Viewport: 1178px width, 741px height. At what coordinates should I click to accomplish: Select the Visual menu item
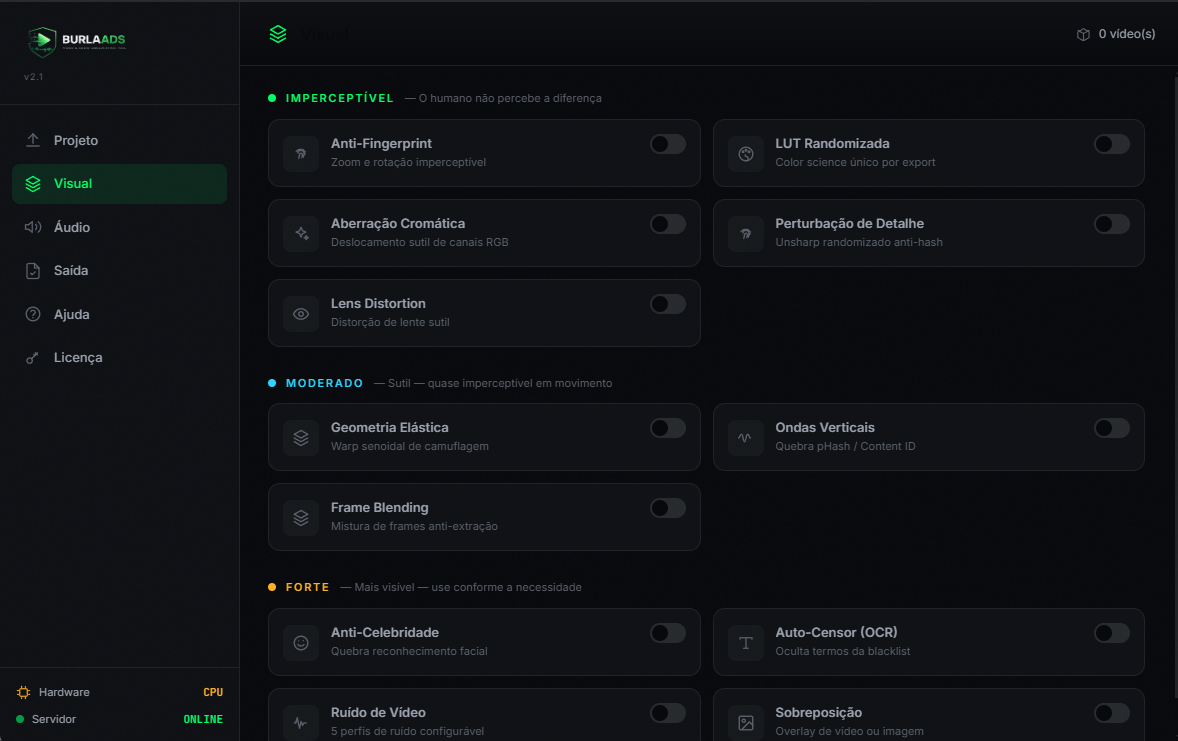pos(119,184)
